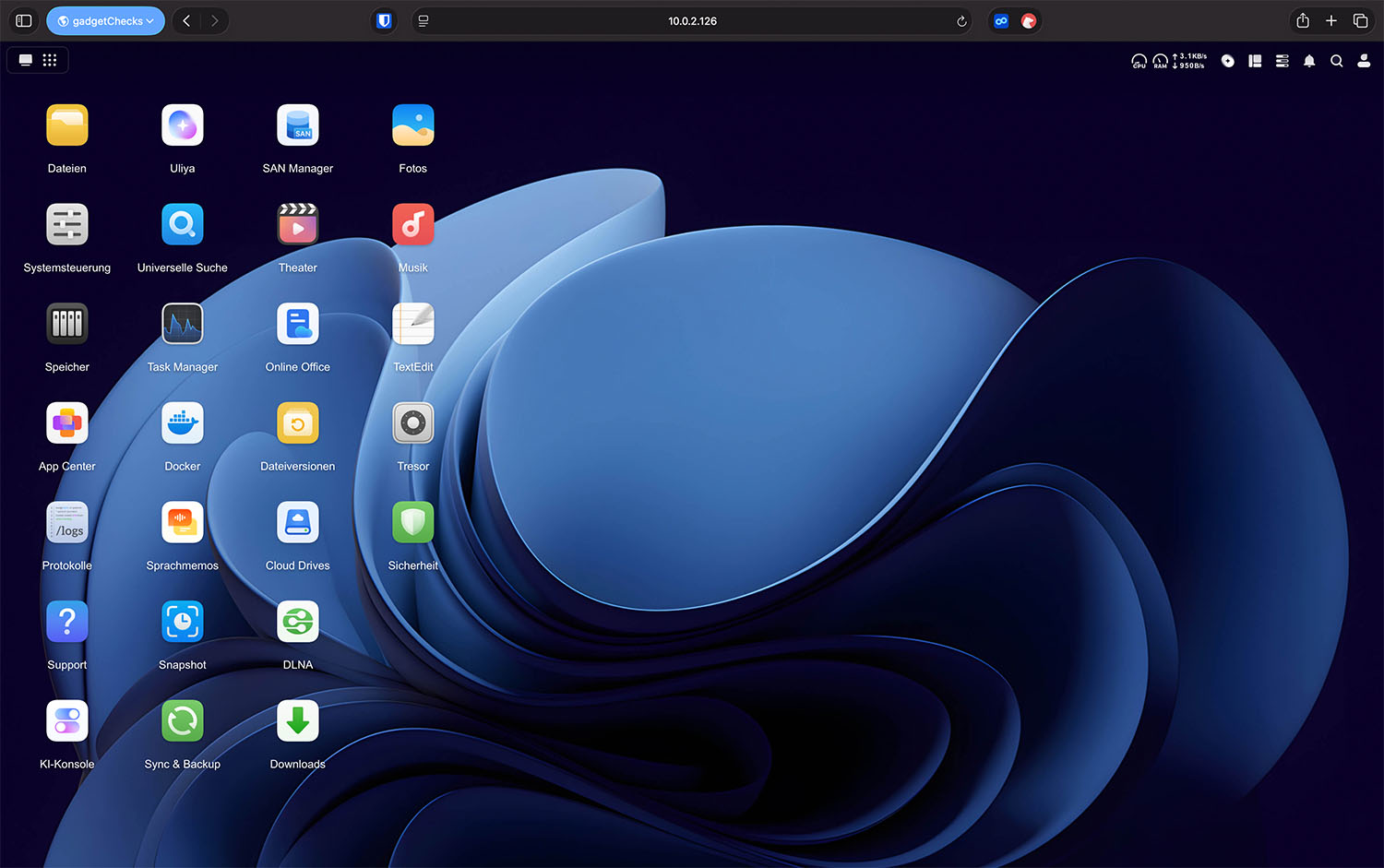1384x868 pixels.
Task: Open the KI-Konsole app
Action: point(67,722)
